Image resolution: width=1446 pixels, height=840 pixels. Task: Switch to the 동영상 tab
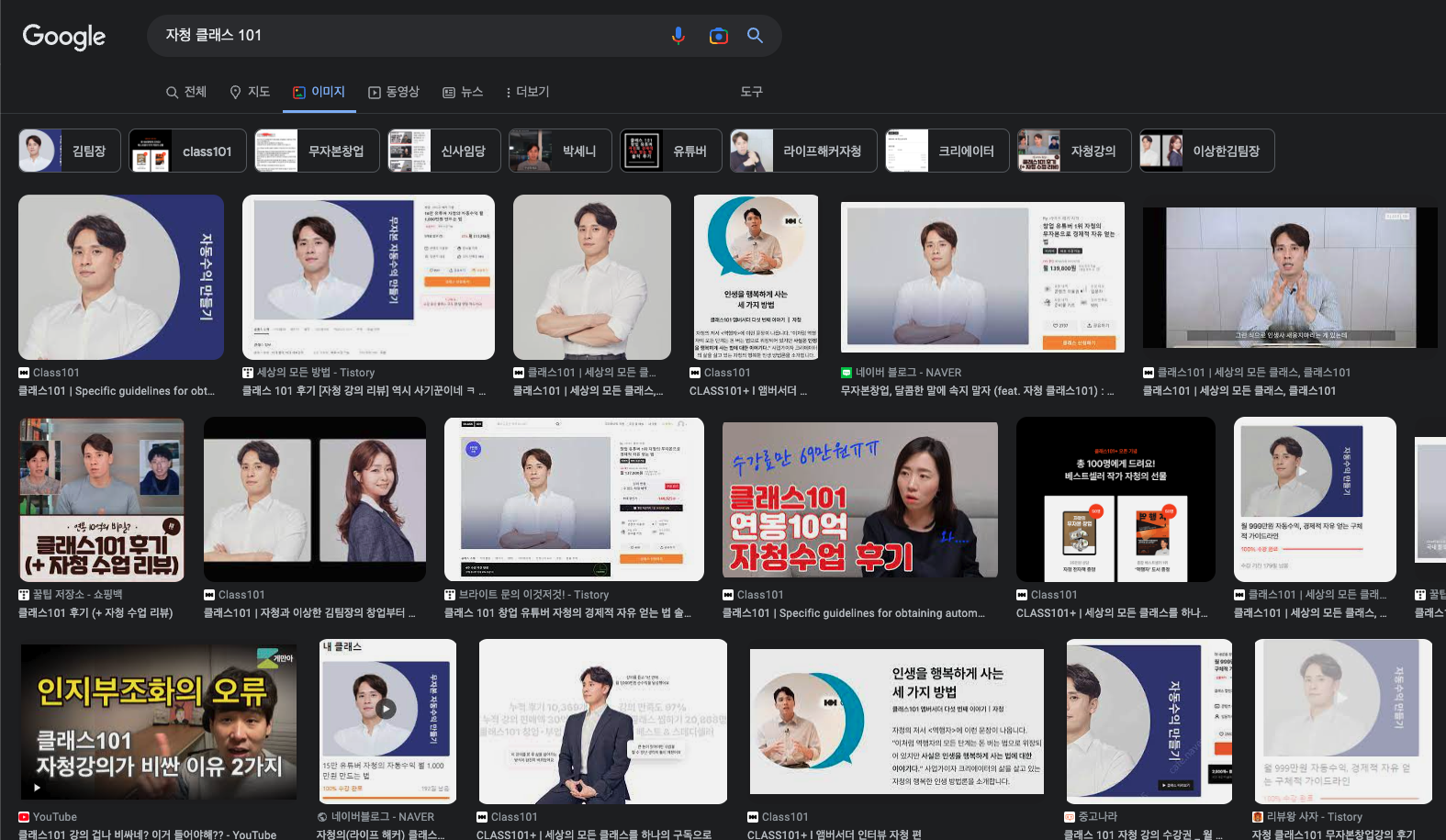[394, 92]
